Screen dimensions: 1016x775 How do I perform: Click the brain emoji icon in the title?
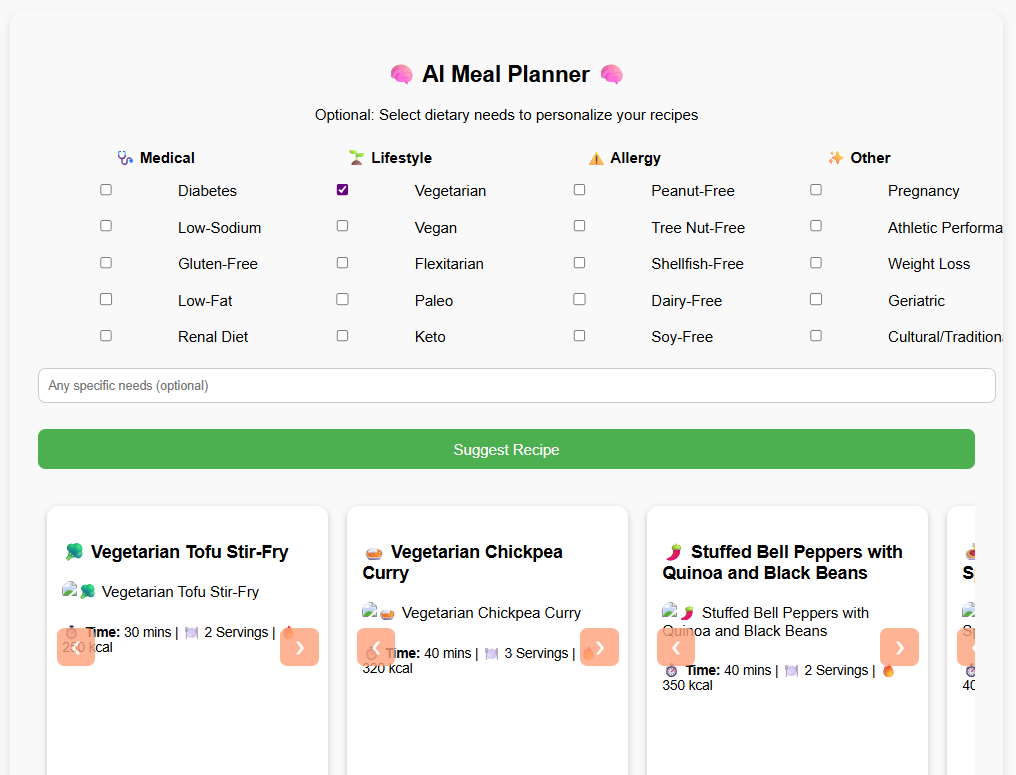pos(401,74)
